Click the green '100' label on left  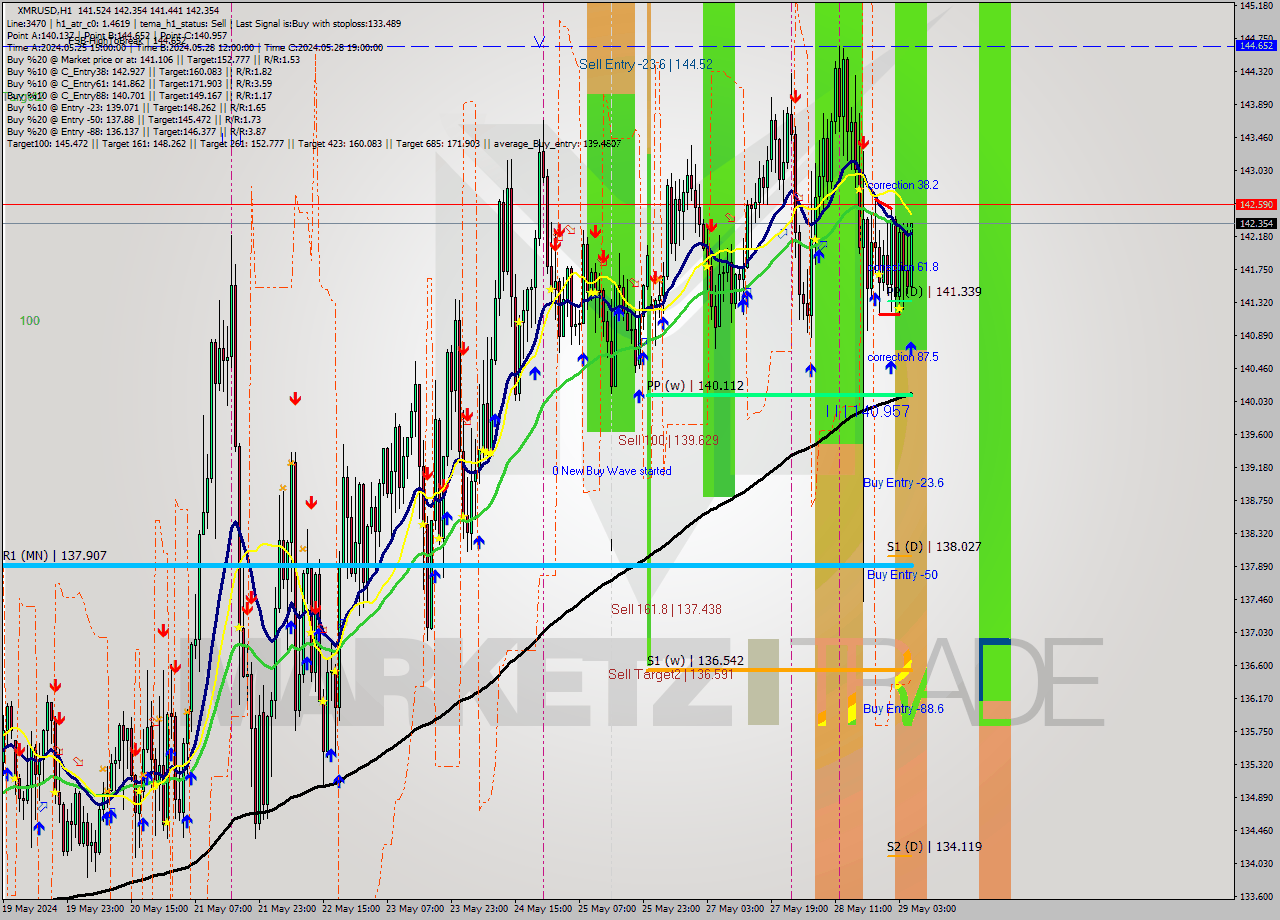click(x=30, y=321)
